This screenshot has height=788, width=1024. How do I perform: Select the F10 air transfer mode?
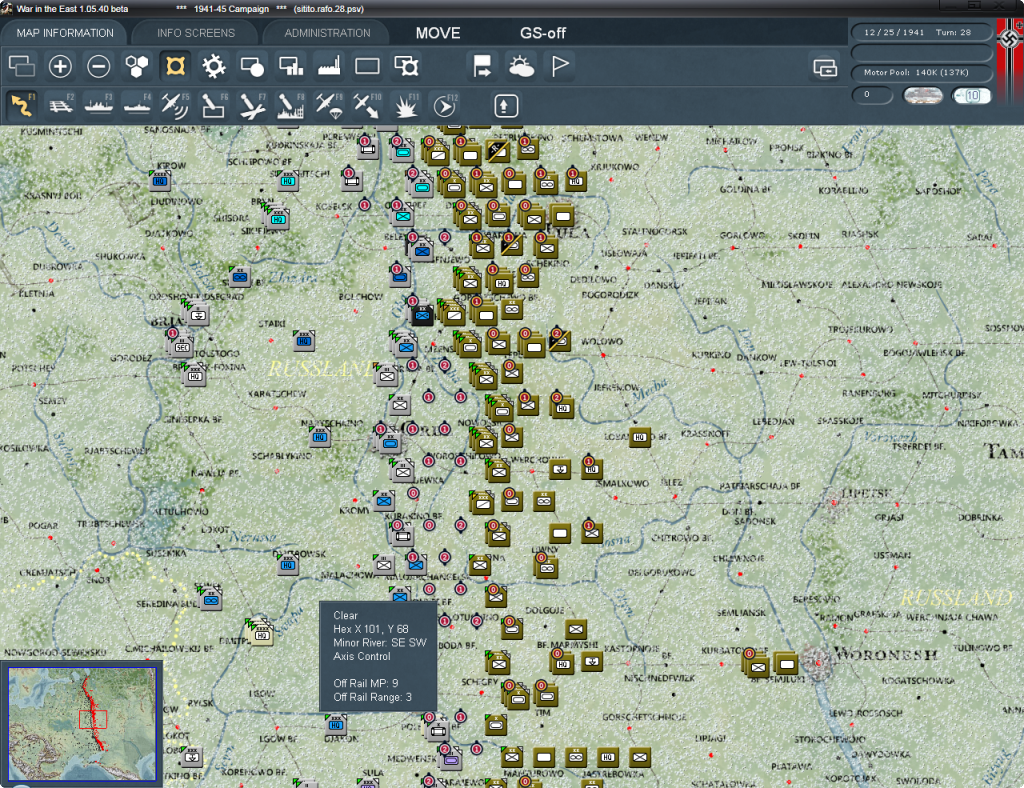tap(367, 105)
